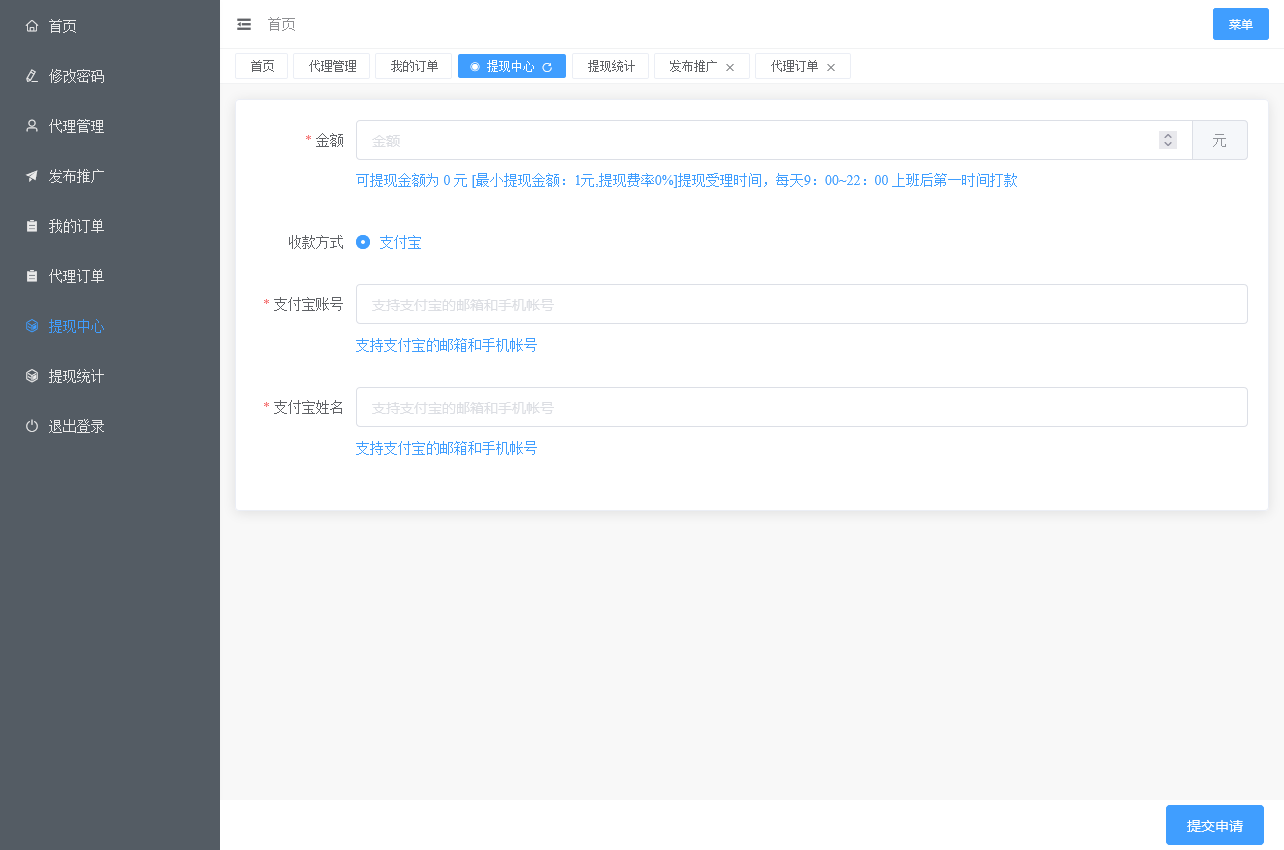Click the 支付宝姓名 input field

[801, 407]
